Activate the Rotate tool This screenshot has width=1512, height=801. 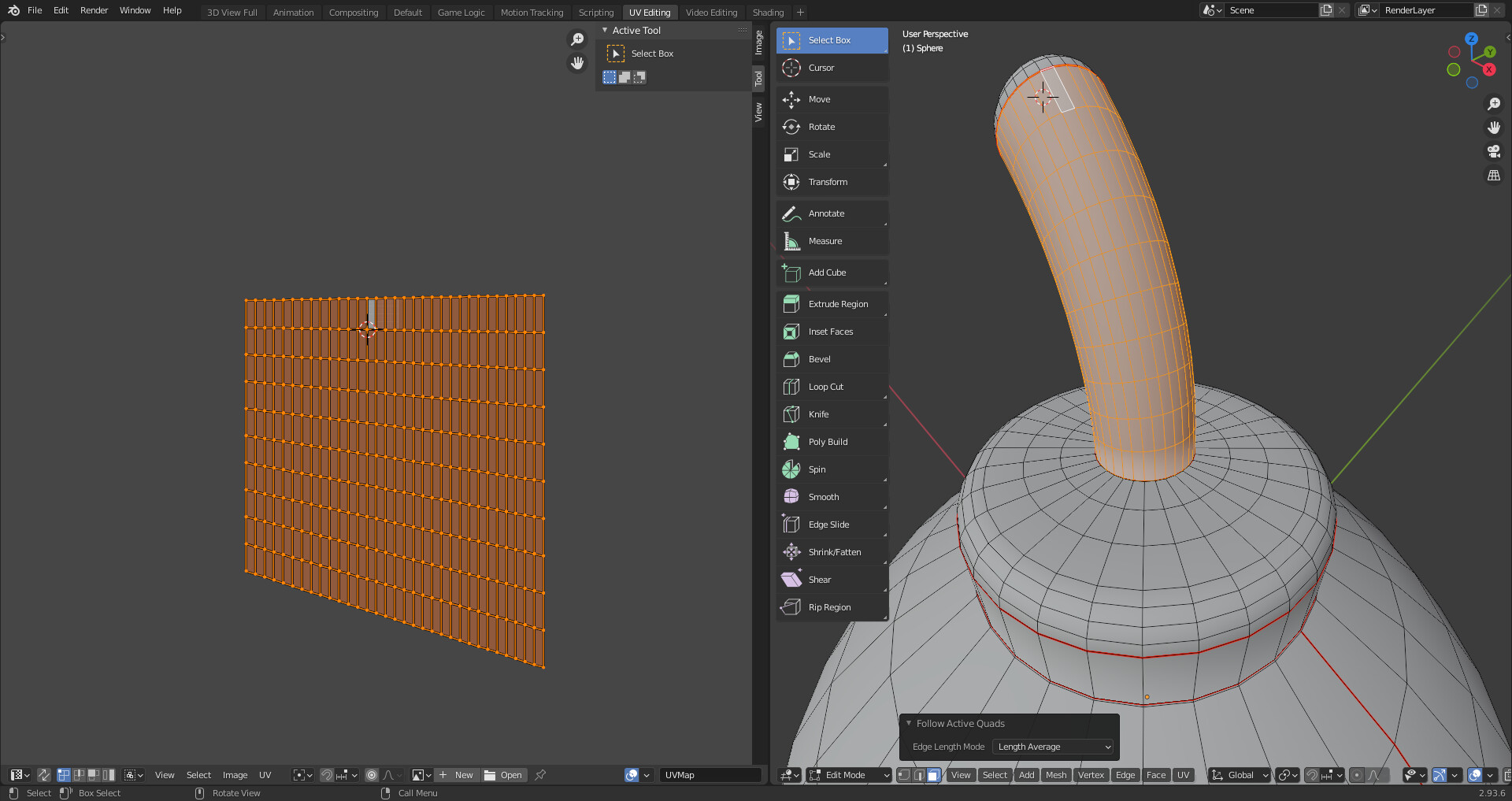(x=832, y=127)
